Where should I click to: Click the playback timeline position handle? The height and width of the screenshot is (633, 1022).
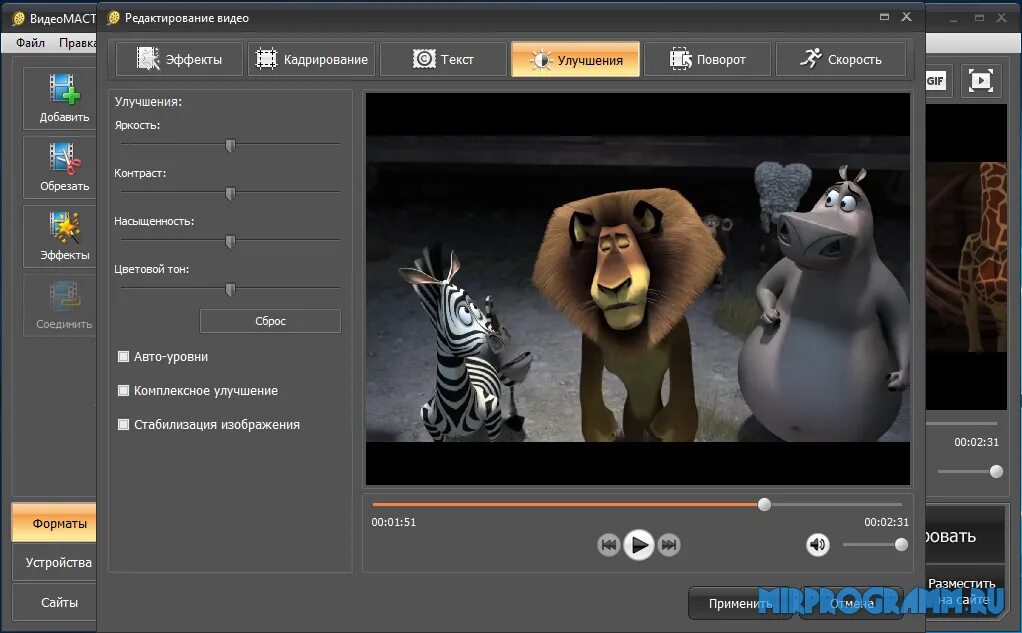(x=765, y=504)
